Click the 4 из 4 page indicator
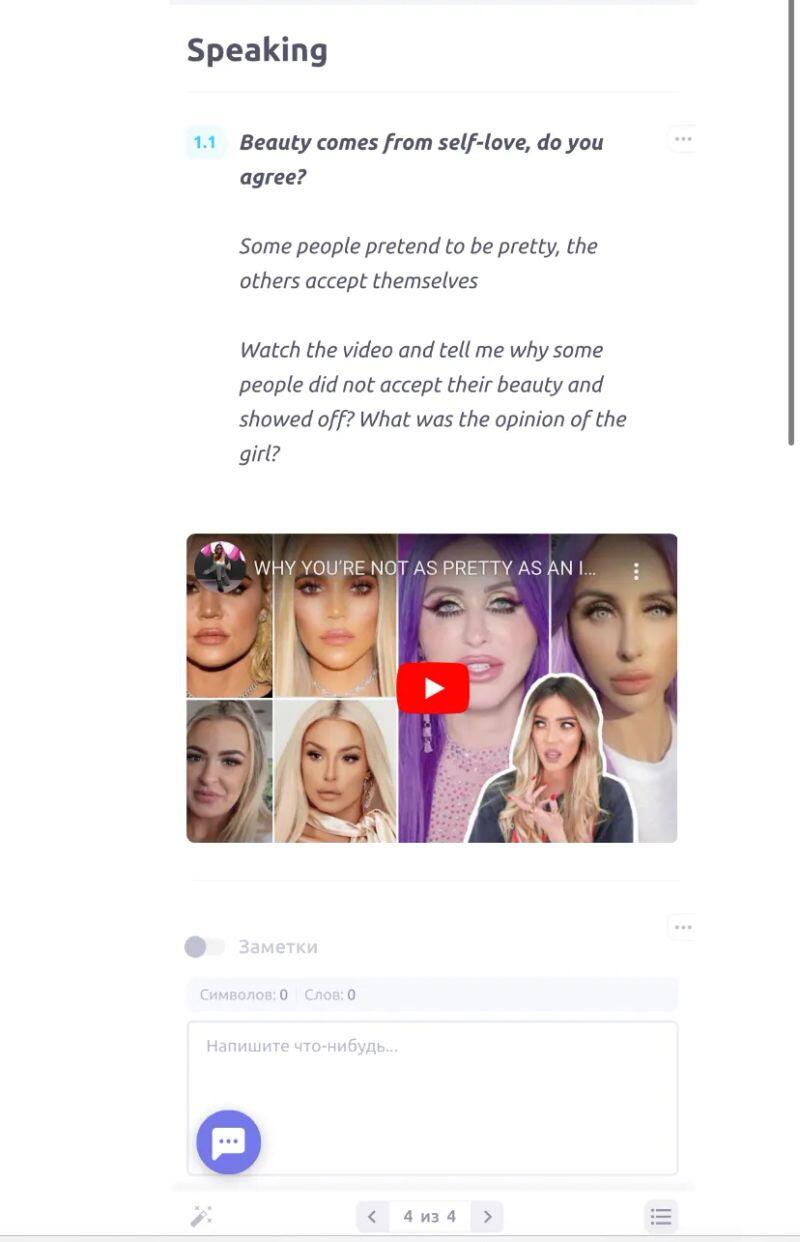Viewport: 800px width, 1242px height. (430, 1216)
